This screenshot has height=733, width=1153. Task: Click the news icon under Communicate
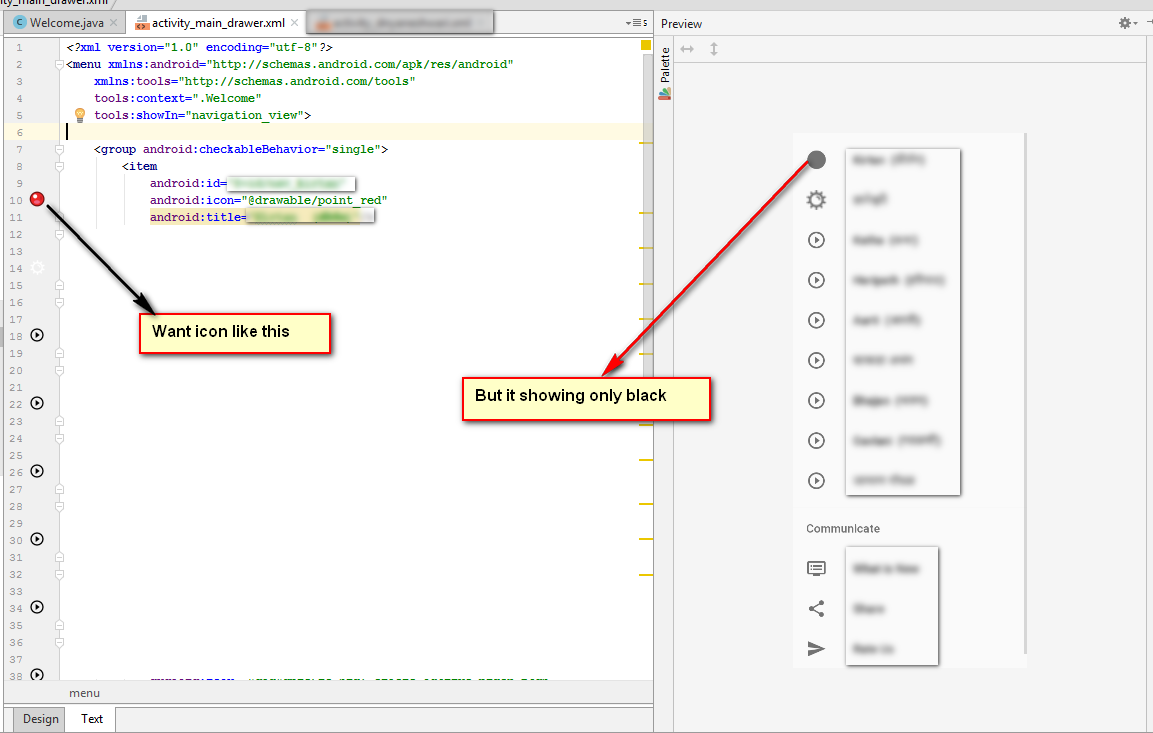click(816, 568)
